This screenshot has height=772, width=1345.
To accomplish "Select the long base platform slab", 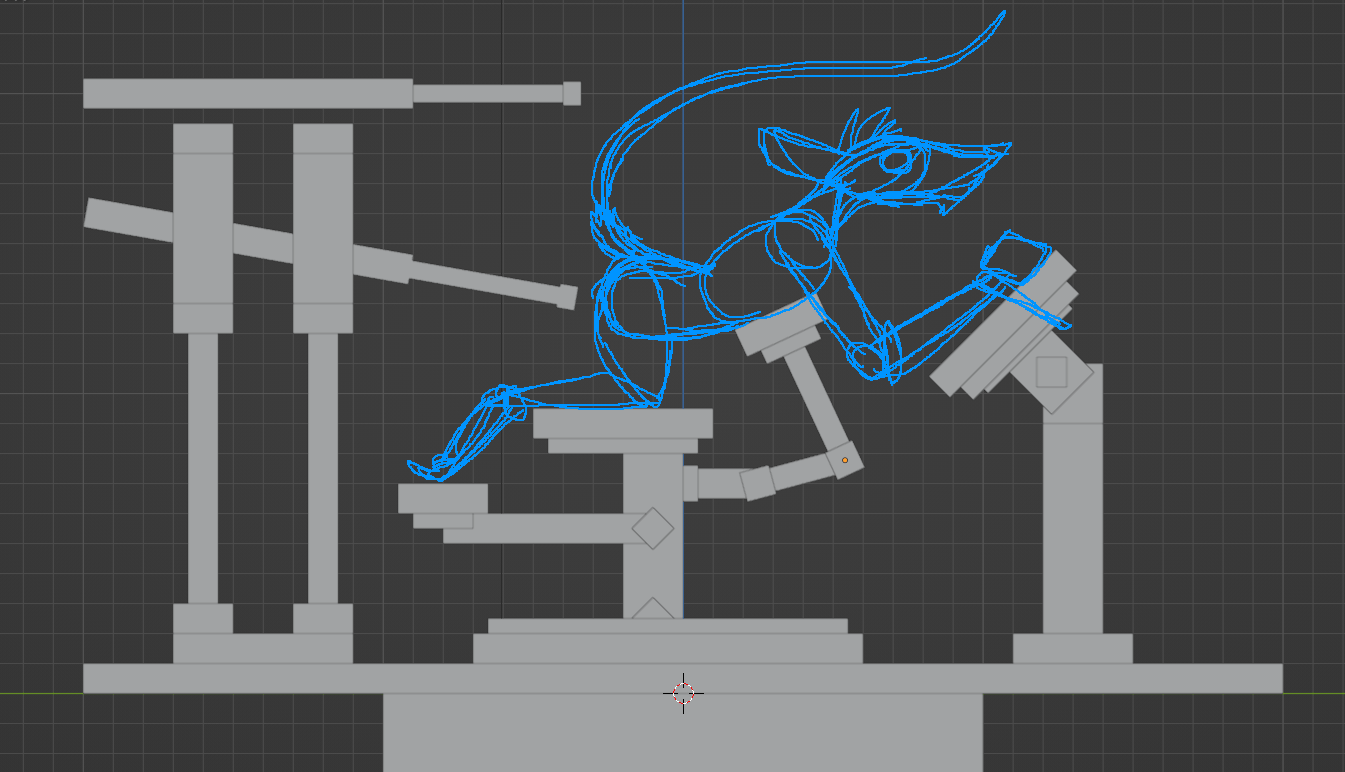I will pyautogui.click(x=682, y=678).
